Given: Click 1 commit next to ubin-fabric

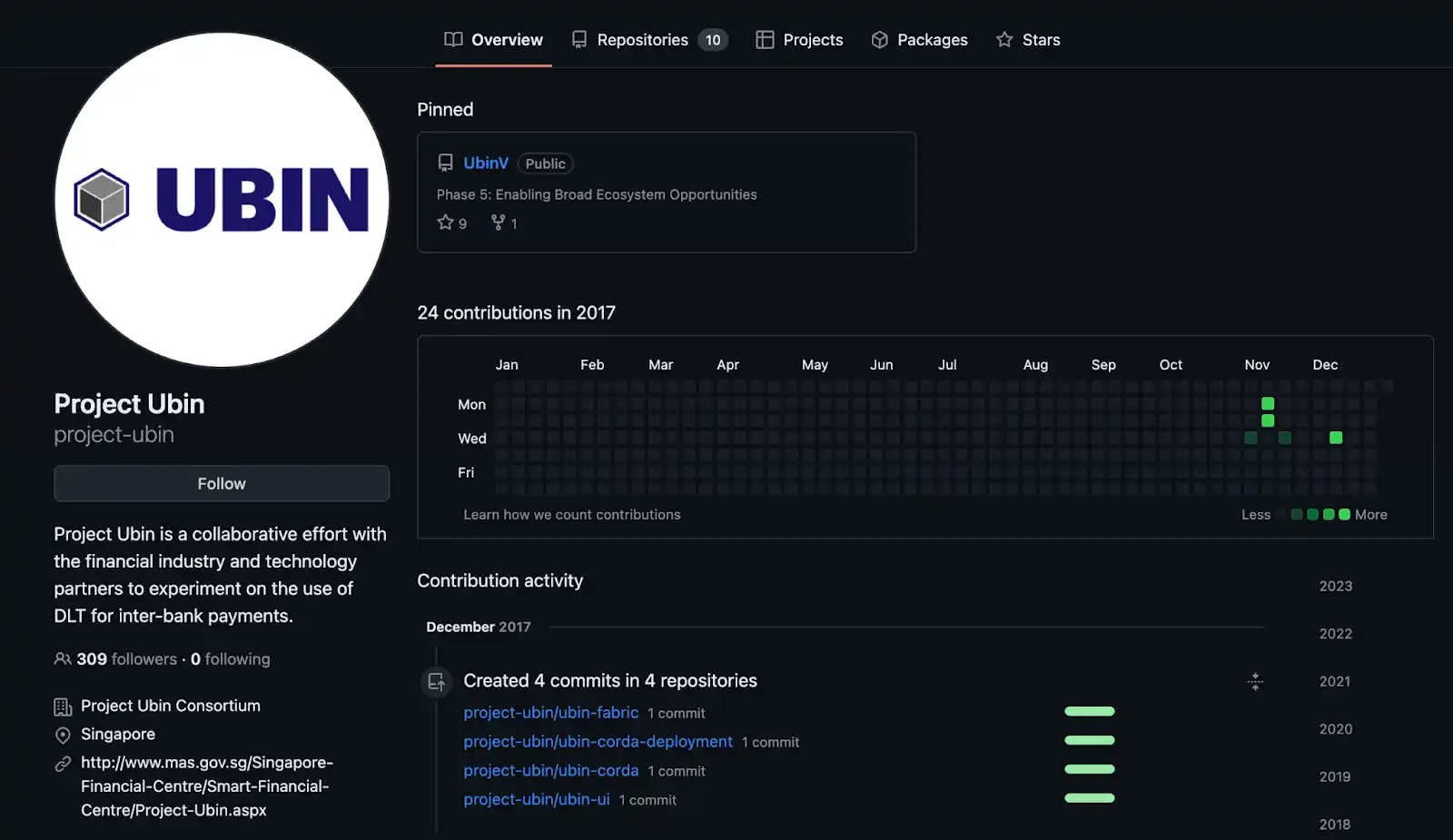Looking at the screenshot, I should click(x=677, y=714).
